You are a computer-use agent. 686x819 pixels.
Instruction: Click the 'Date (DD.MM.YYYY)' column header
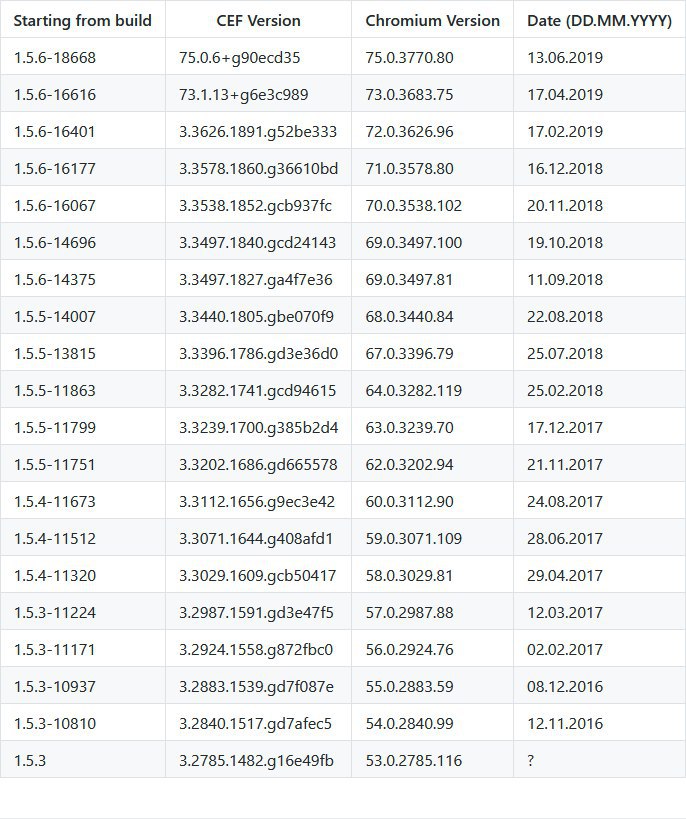coord(599,20)
